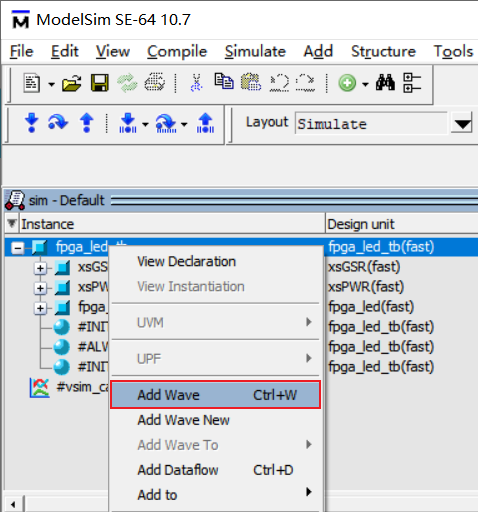Click the Open file folder icon
478x512 pixels.
click(72, 83)
